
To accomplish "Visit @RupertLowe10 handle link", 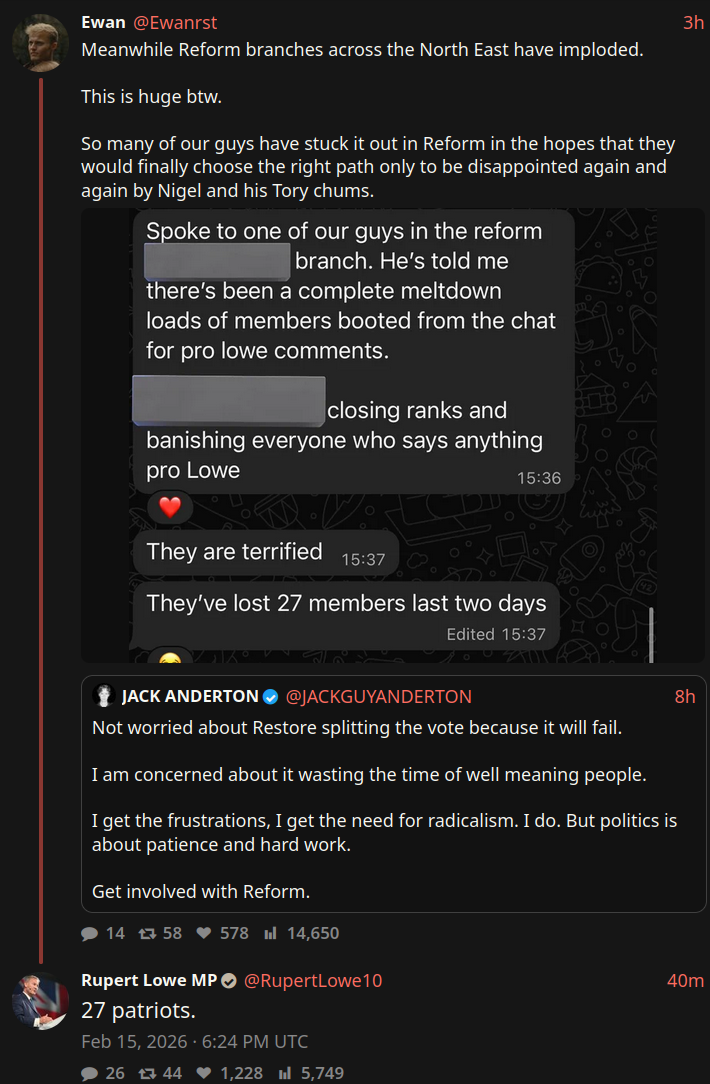I will point(312,981).
